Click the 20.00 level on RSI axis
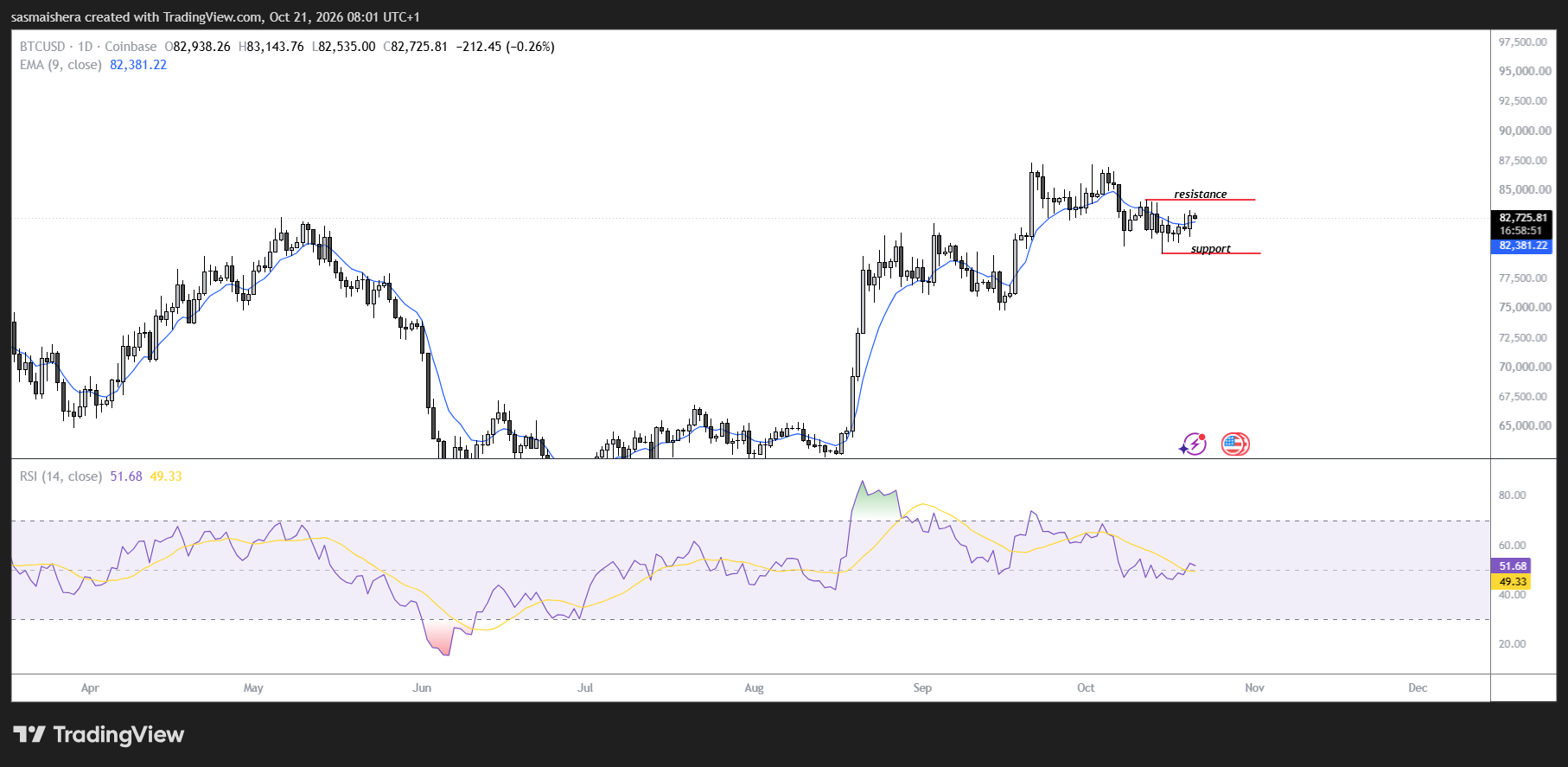The width and height of the screenshot is (1568, 767). click(x=1512, y=644)
